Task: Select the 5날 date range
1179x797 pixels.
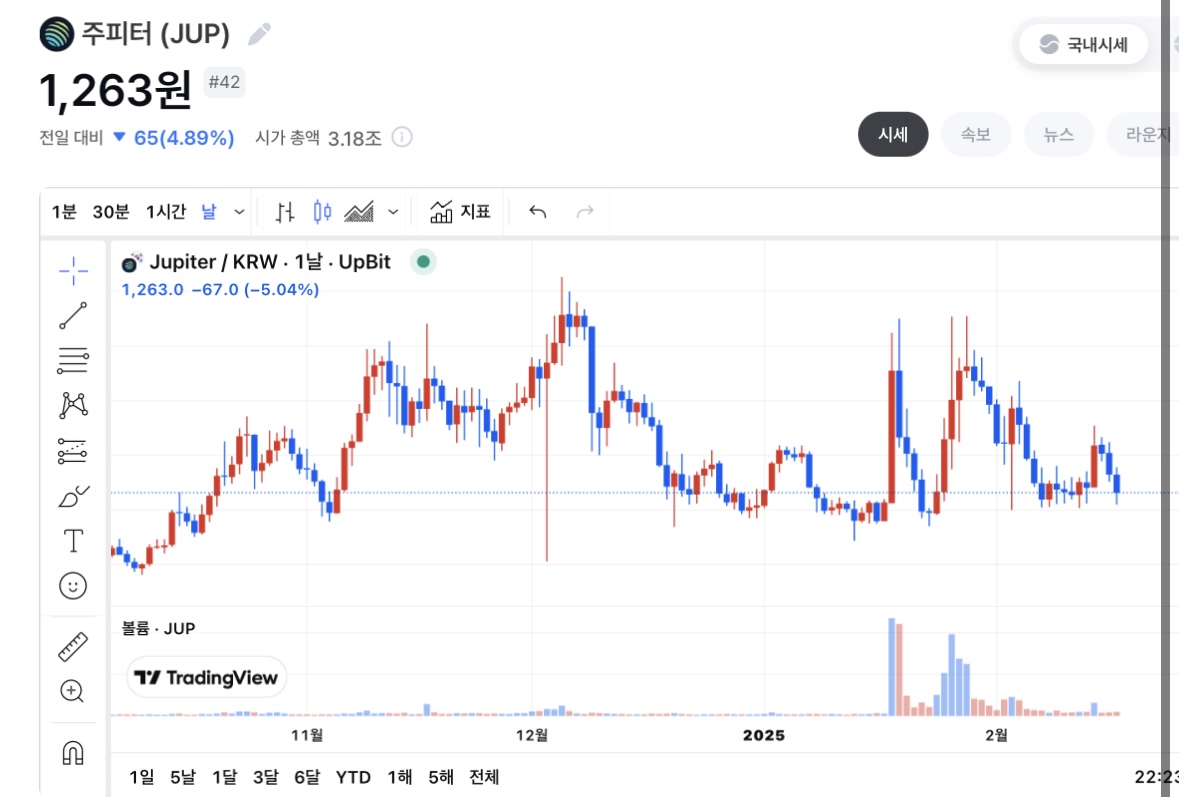Action: coord(183,777)
